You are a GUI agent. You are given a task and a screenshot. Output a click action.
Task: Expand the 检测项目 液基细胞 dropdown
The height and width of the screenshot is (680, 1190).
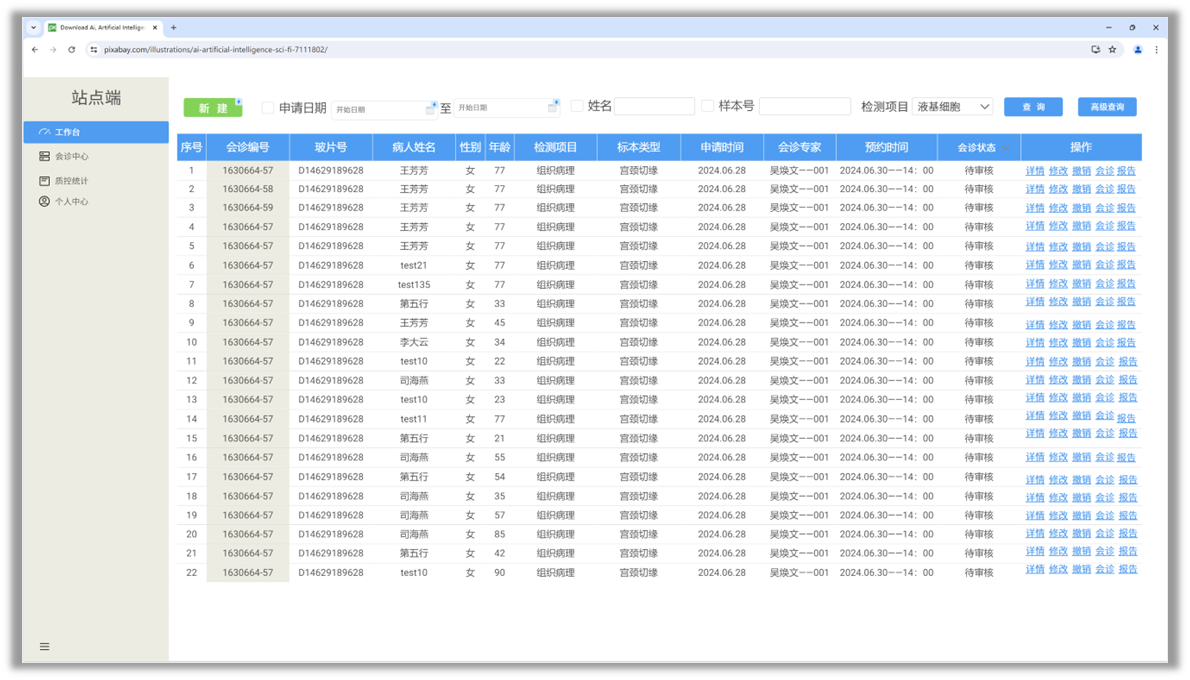pos(953,107)
